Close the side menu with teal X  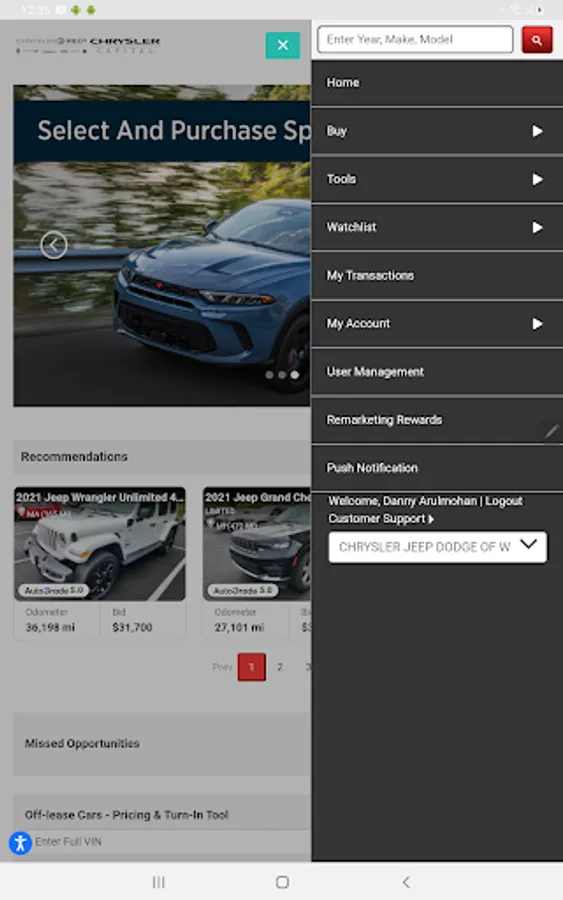click(282, 45)
